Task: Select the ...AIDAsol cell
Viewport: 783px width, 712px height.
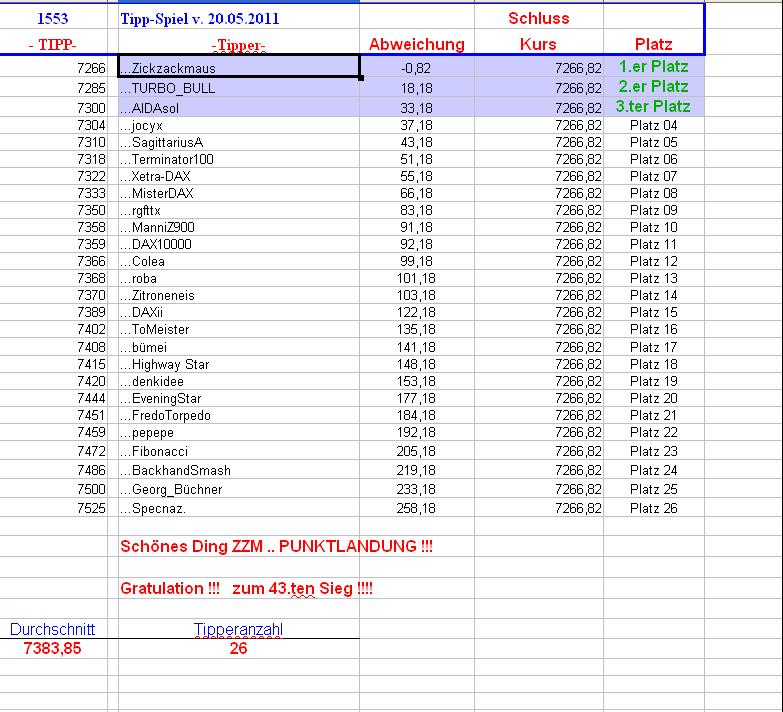Action: point(239,107)
